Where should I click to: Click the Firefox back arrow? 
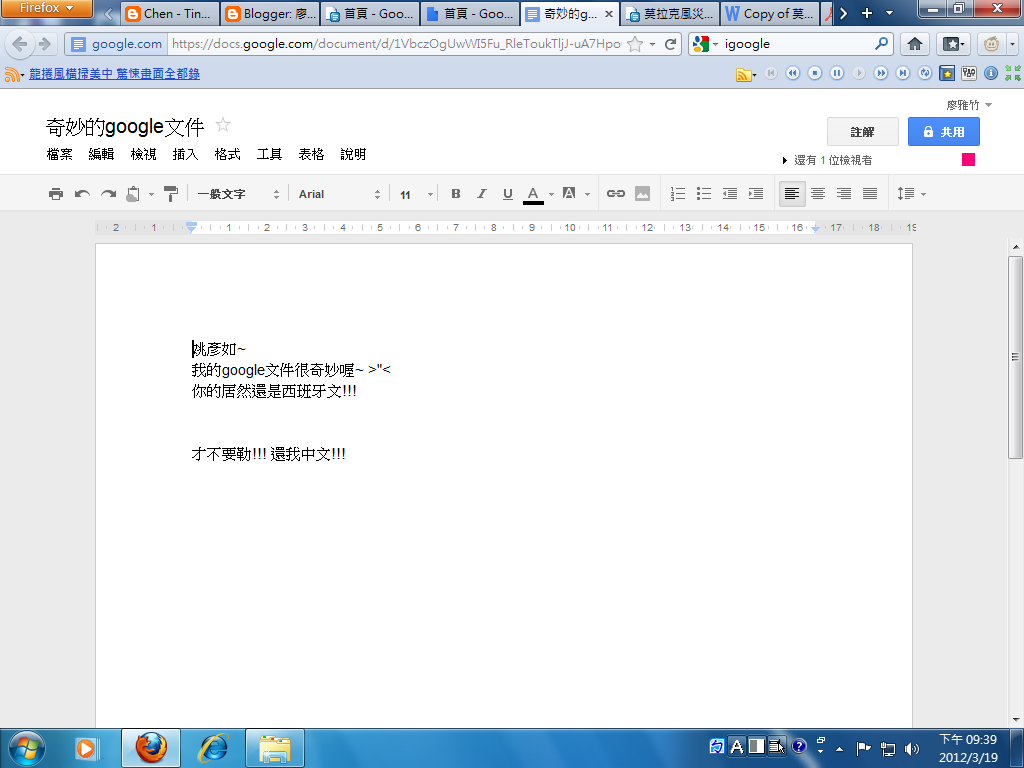pos(20,44)
